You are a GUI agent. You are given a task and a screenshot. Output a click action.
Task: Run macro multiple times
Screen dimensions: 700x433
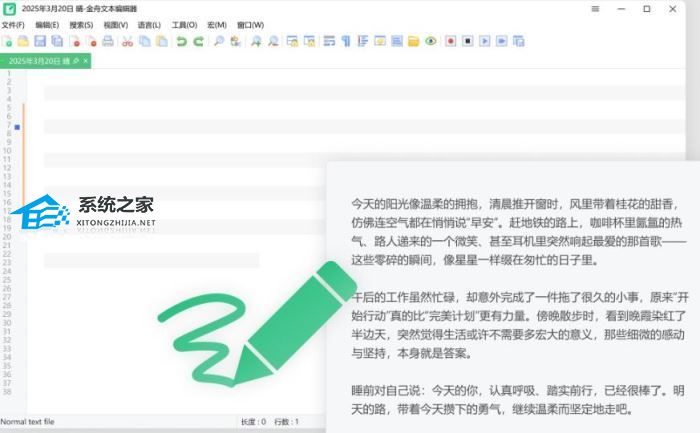[x=502, y=42]
